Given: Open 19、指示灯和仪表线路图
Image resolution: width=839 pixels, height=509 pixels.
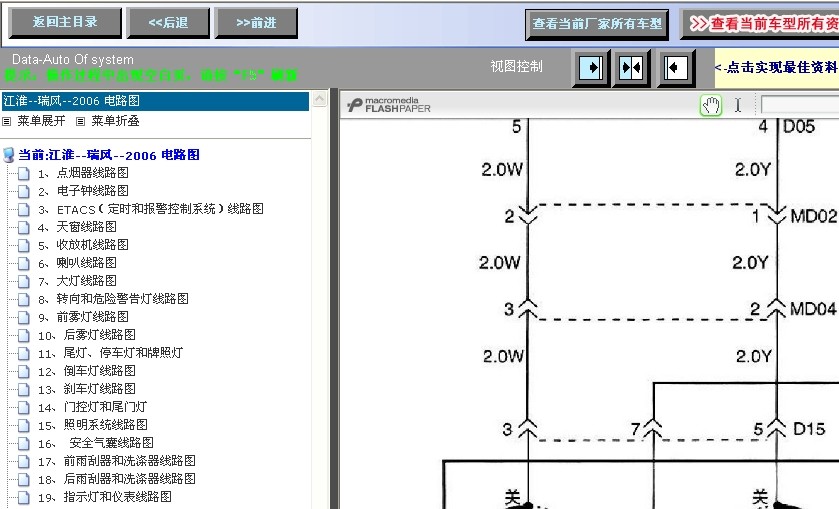Looking at the screenshot, I should 104,497.
